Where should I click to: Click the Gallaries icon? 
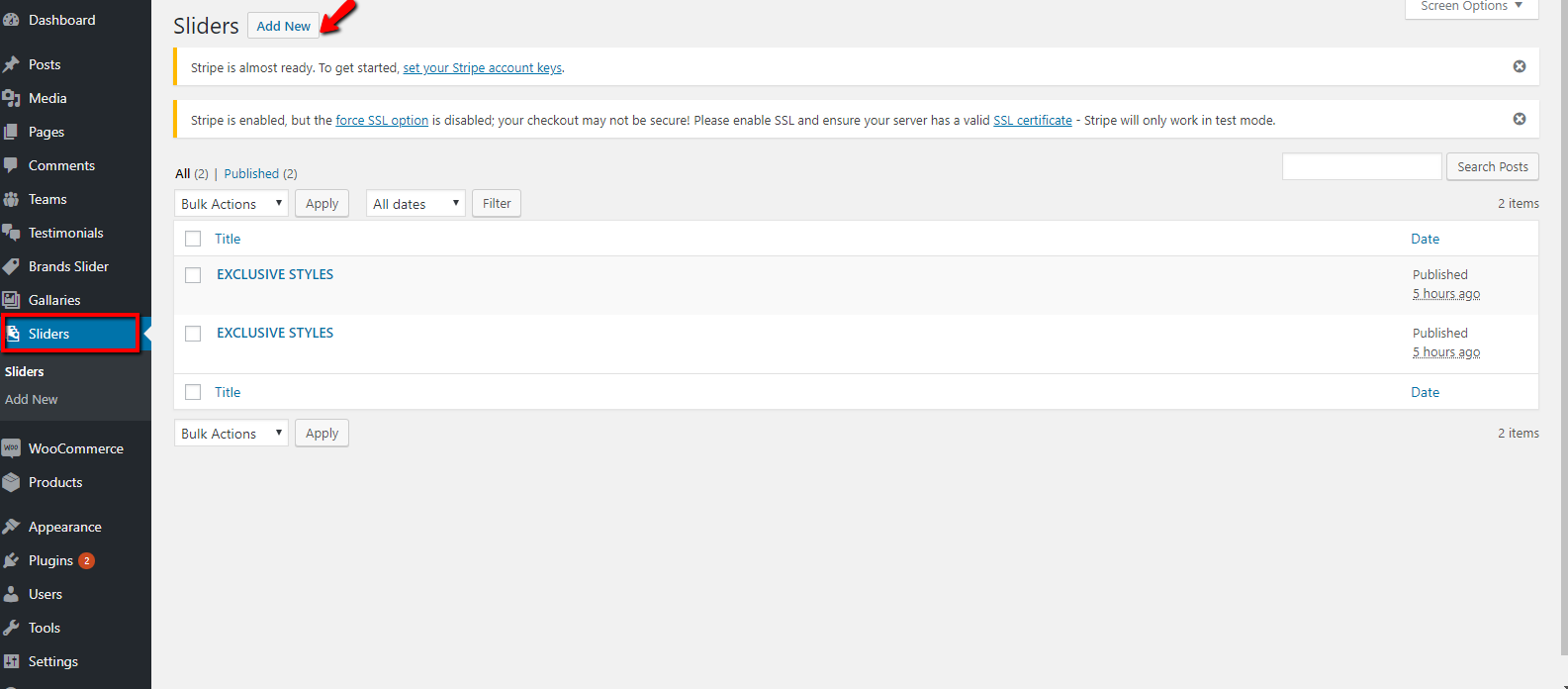tap(11, 300)
